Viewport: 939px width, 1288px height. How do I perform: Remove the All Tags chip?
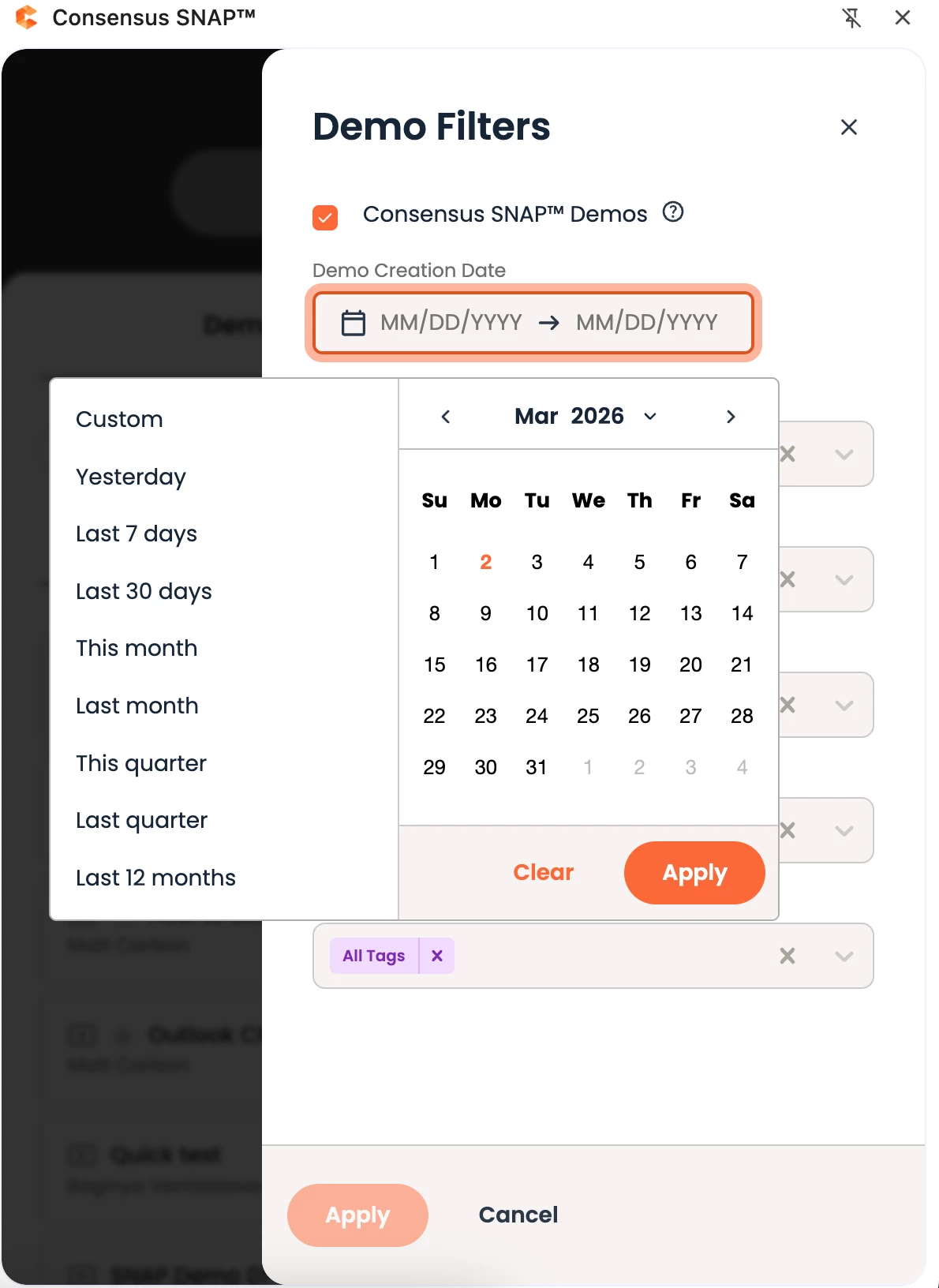437,956
